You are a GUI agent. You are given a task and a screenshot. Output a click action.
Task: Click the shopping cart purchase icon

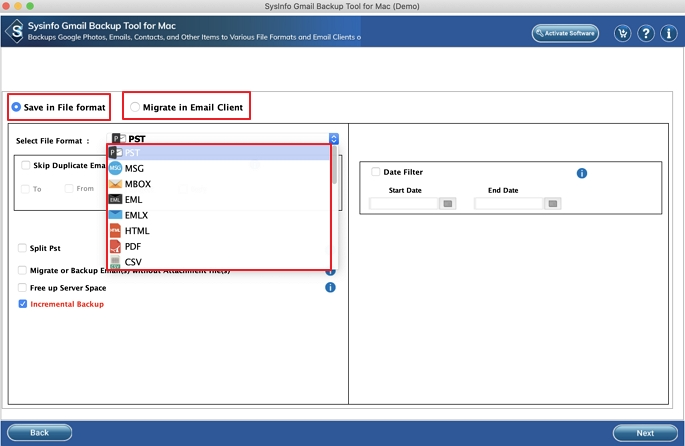(623, 33)
